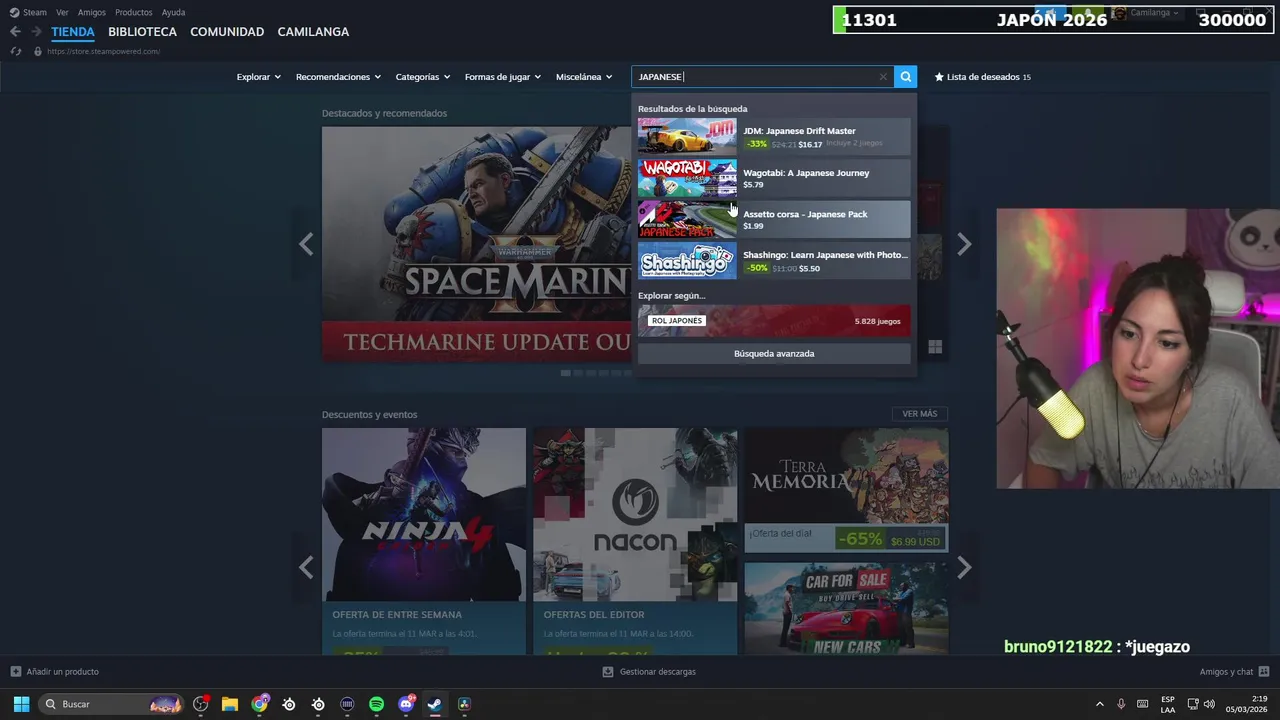Screen dimensions: 1280x720
Task: Open the Ayuda menu
Action: coord(173,12)
